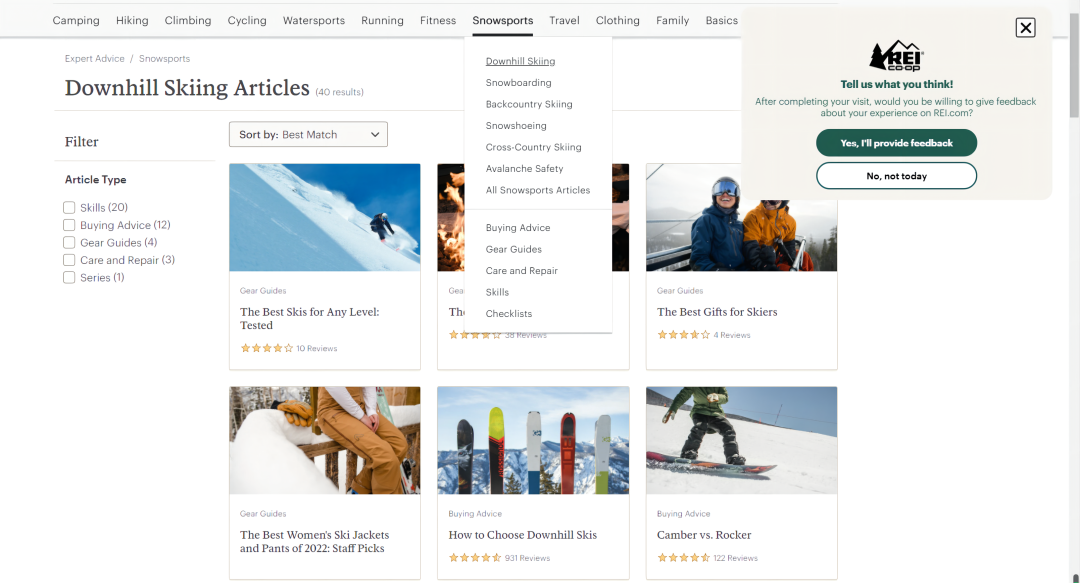Click the row of skis thumbnail

[533, 440]
